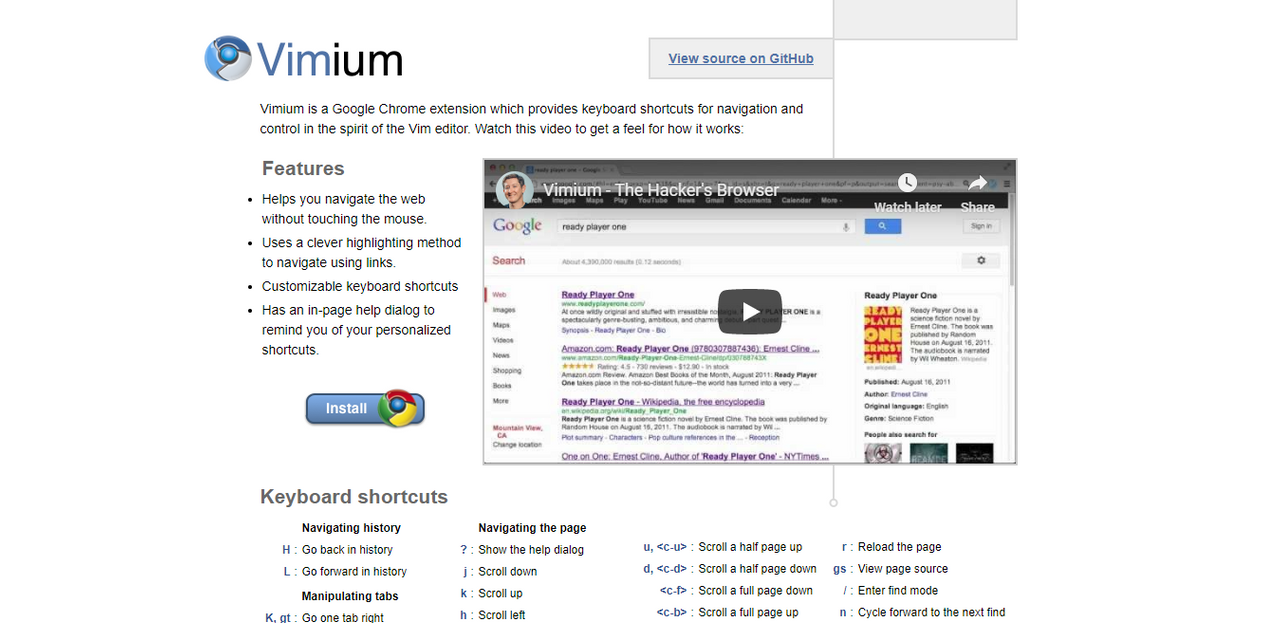This screenshot has width=1280, height=623.
Task: Click the 'Features' heading
Action: (303, 168)
